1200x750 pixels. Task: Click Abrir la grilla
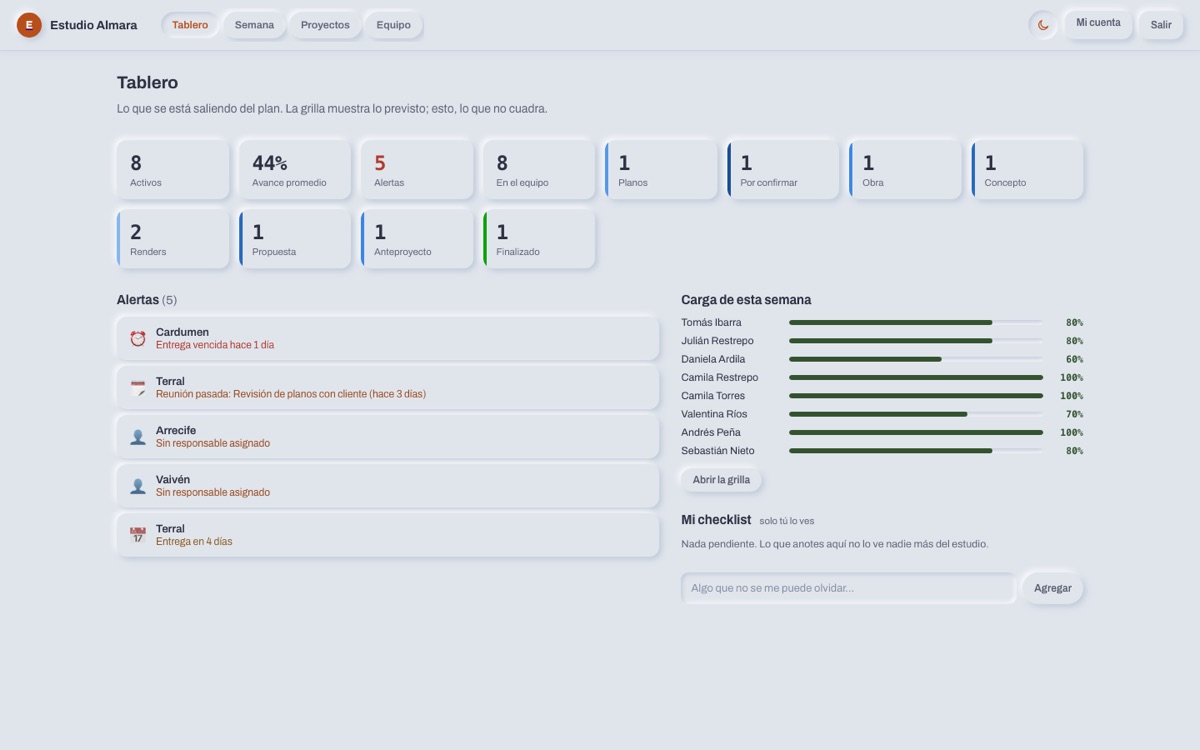(x=721, y=480)
